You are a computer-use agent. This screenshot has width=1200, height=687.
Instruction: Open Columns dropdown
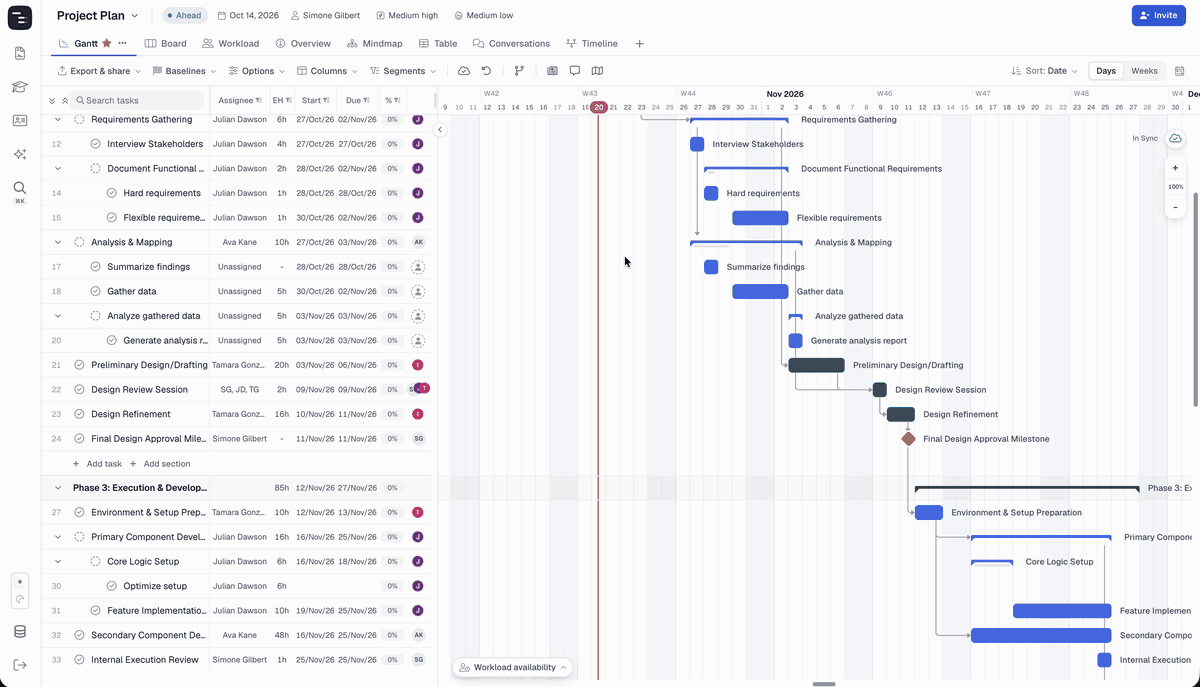tap(328, 71)
